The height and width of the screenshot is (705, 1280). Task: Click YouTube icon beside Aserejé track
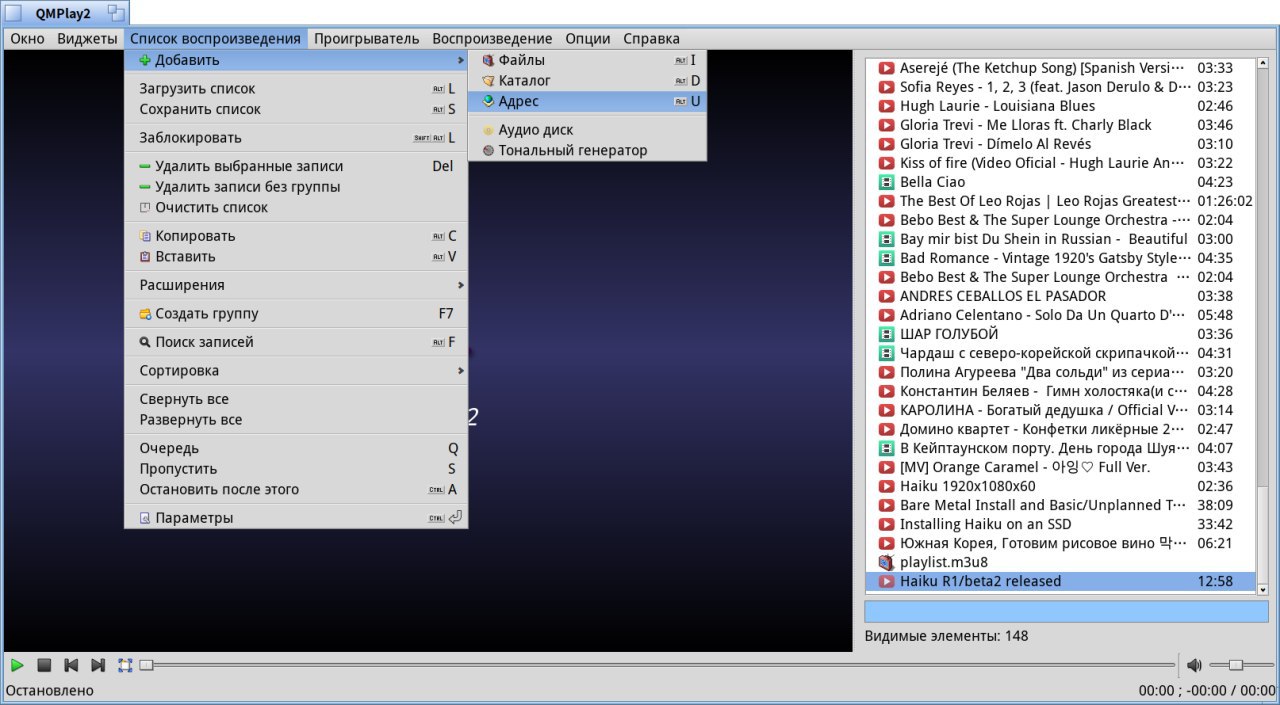[885, 68]
